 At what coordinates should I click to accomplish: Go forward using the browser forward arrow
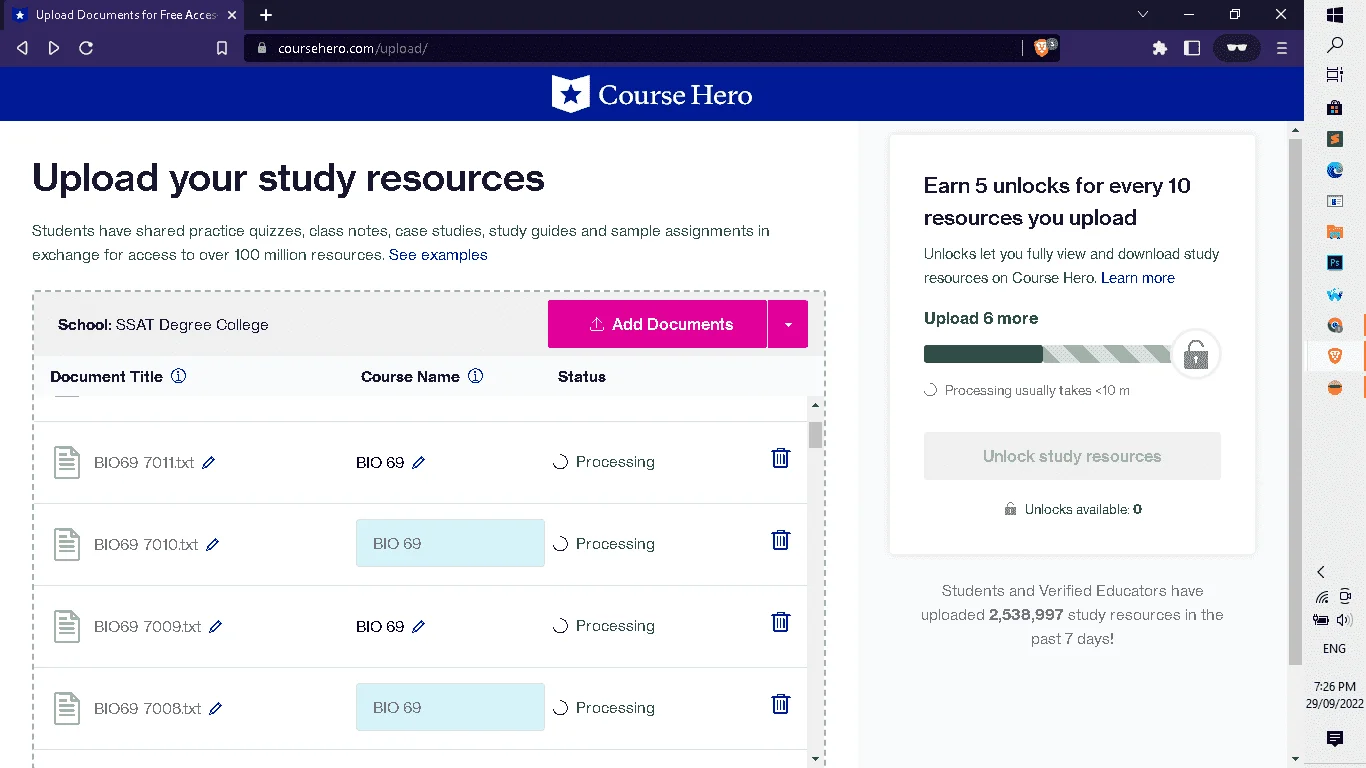54,48
